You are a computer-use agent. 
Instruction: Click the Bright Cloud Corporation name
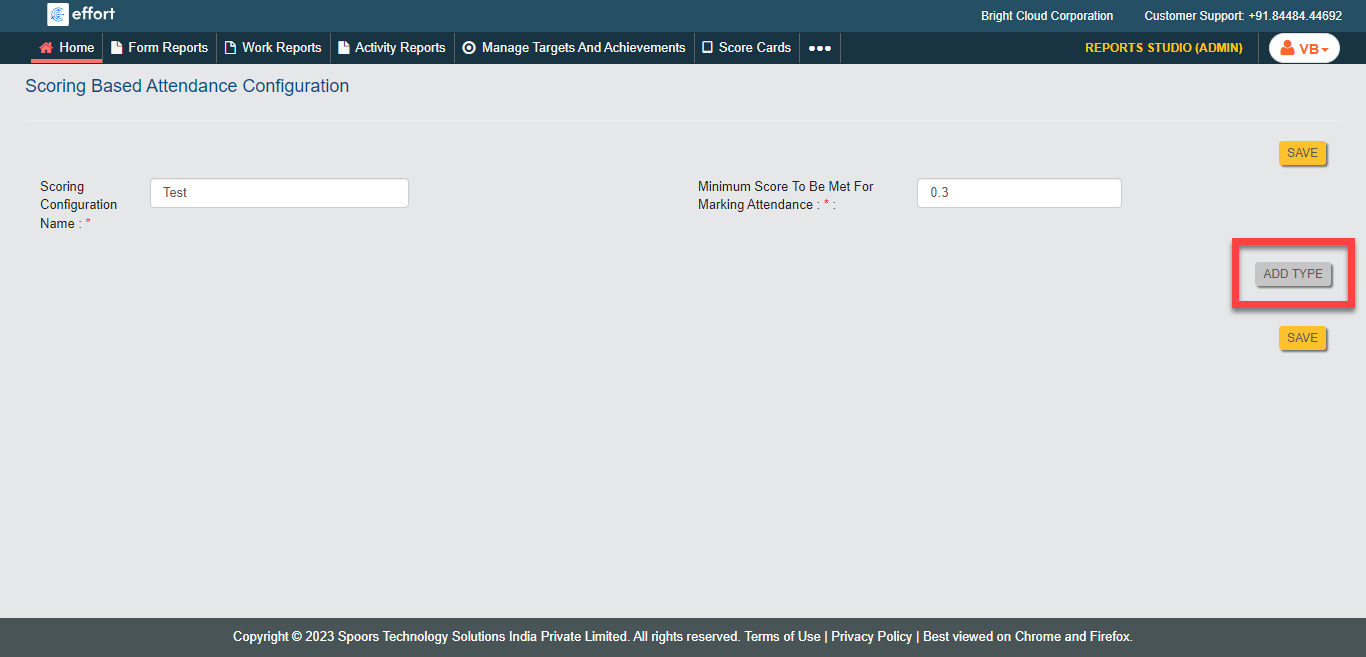click(x=1046, y=16)
